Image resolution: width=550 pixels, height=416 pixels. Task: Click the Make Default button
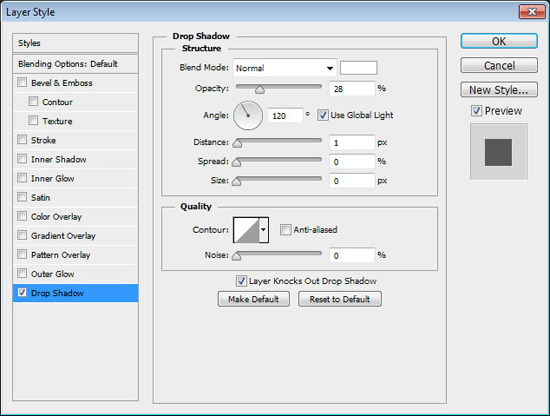pyautogui.click(x=254, y=299)
